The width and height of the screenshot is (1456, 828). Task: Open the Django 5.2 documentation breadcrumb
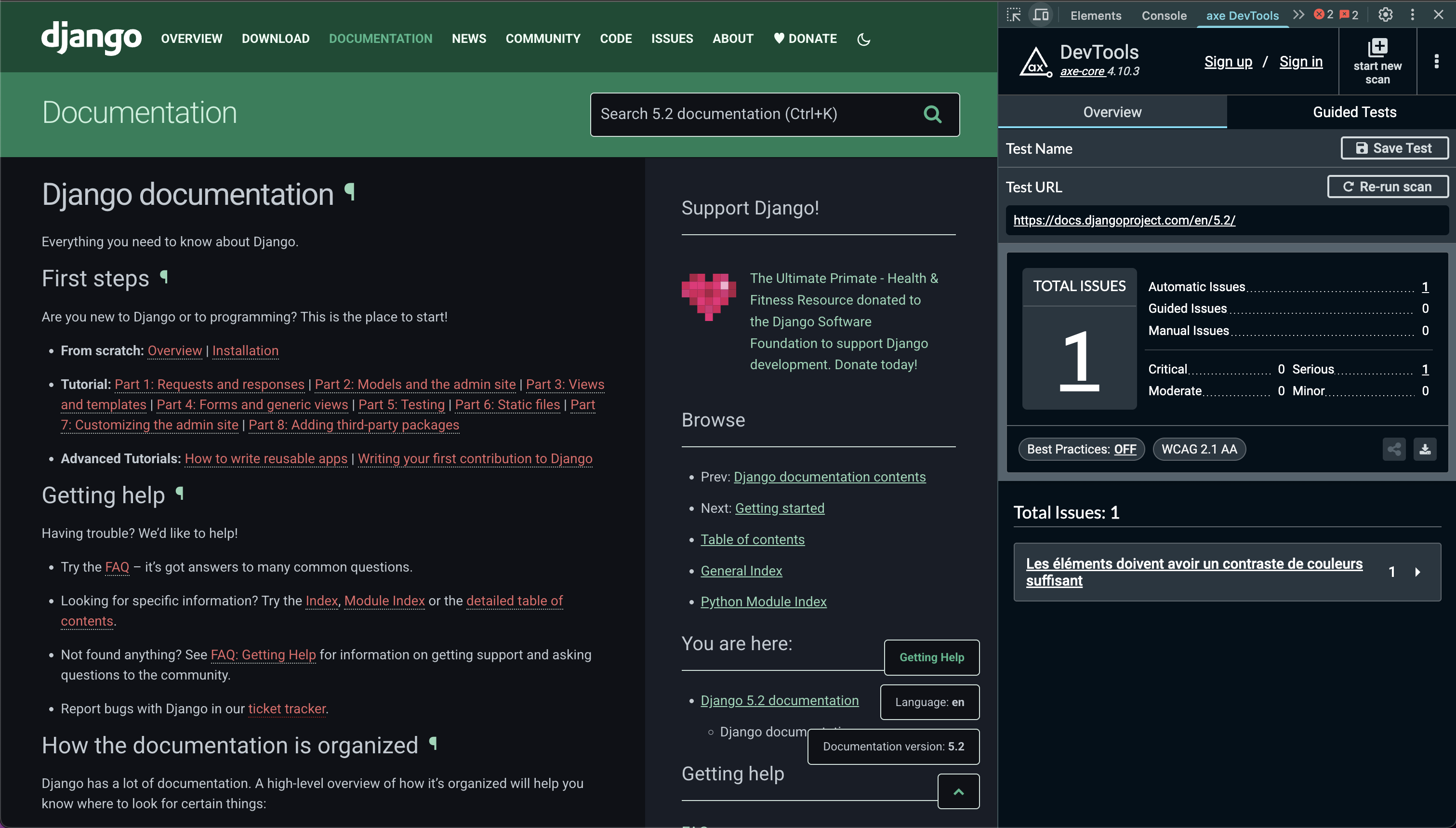pos(779,701)
